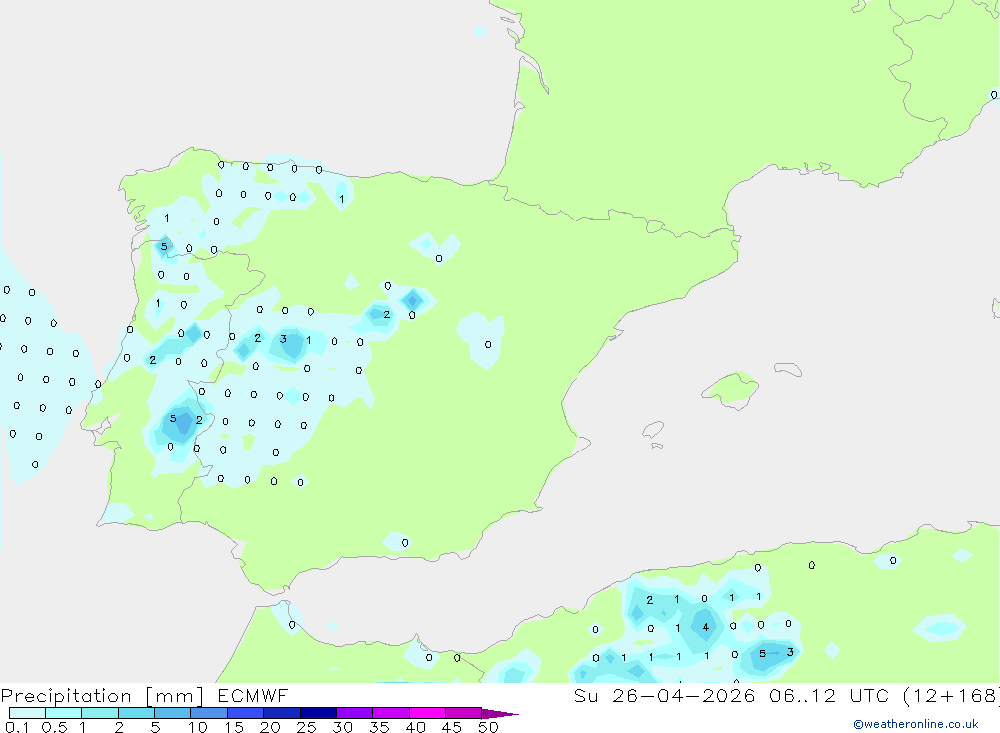Pick the magenta swatch between 40 and 45
The height and width of the screenshot is (733, 1000).
pos(427,713)
